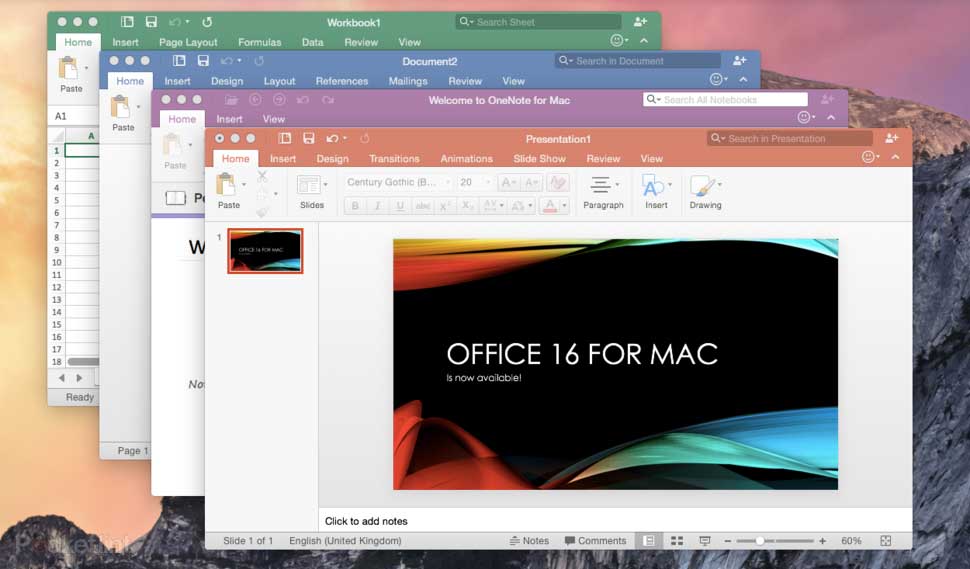Switch to Slide Sorter grid view
Image resolution: width=970 pixels, height=569 pixels.
click(x=677, y=541)
